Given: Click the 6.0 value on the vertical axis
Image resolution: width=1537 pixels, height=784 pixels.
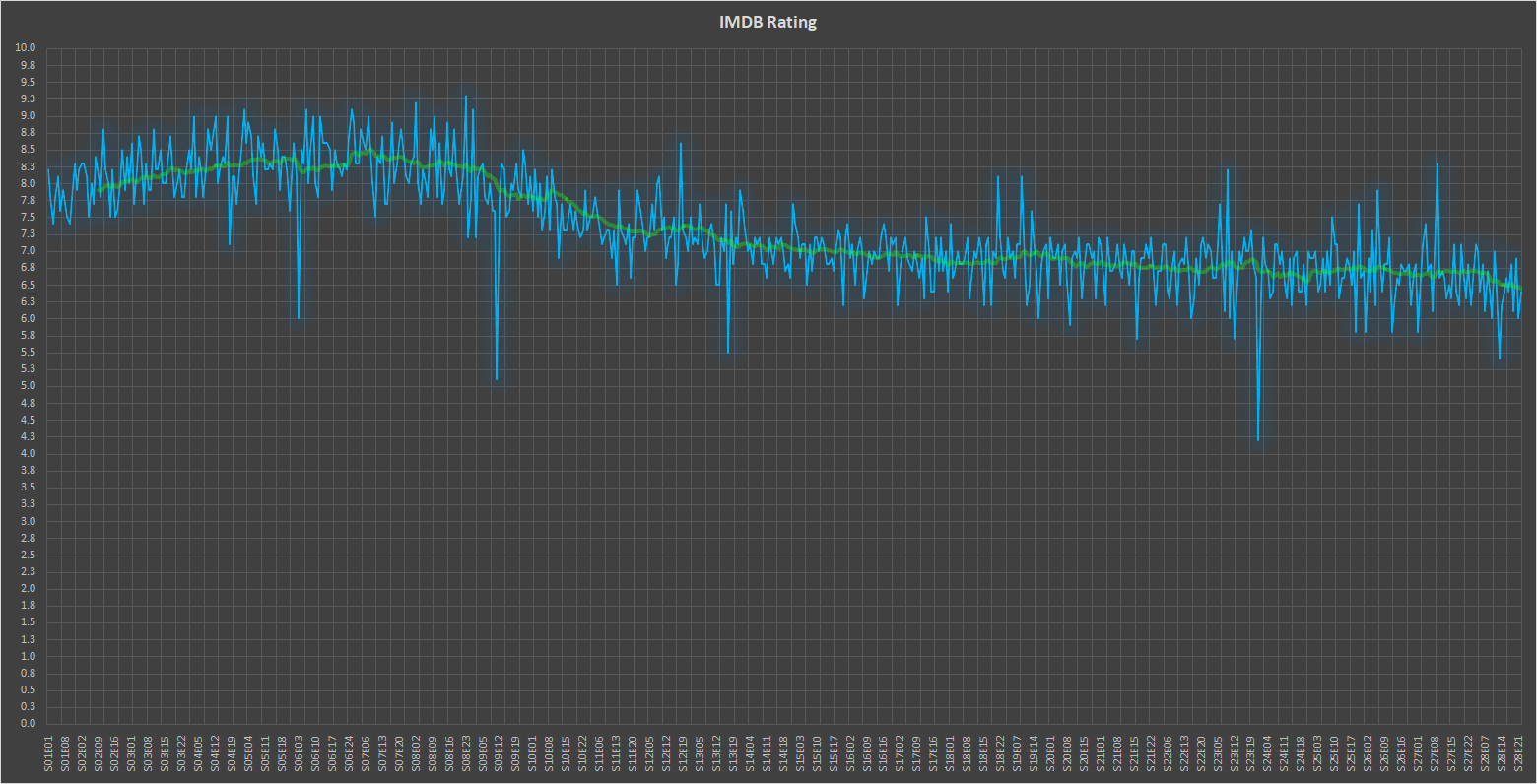Looking at the screenshot, I should (28, 318).
